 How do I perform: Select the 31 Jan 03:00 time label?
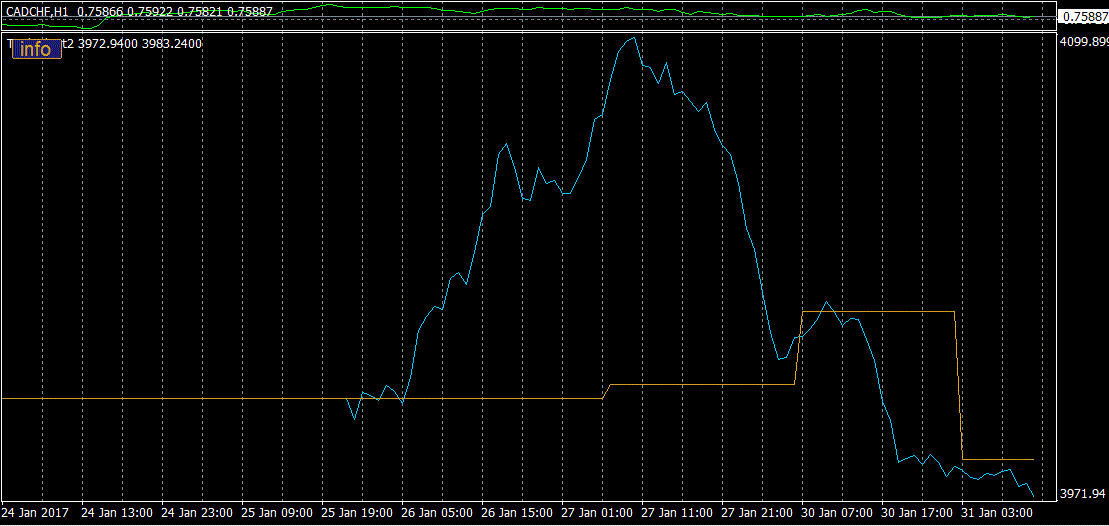coord(997,512)
